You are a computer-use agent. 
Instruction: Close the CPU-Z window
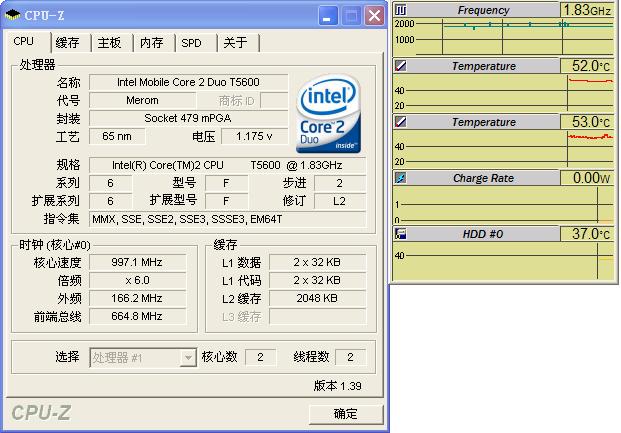pyautogui.click(x=374, y=16)
